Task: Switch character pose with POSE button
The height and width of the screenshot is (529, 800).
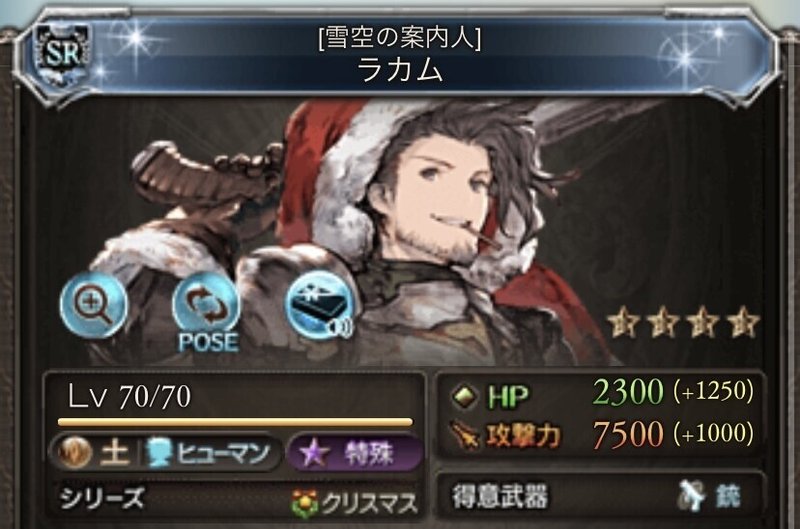Action: (207, 312)
